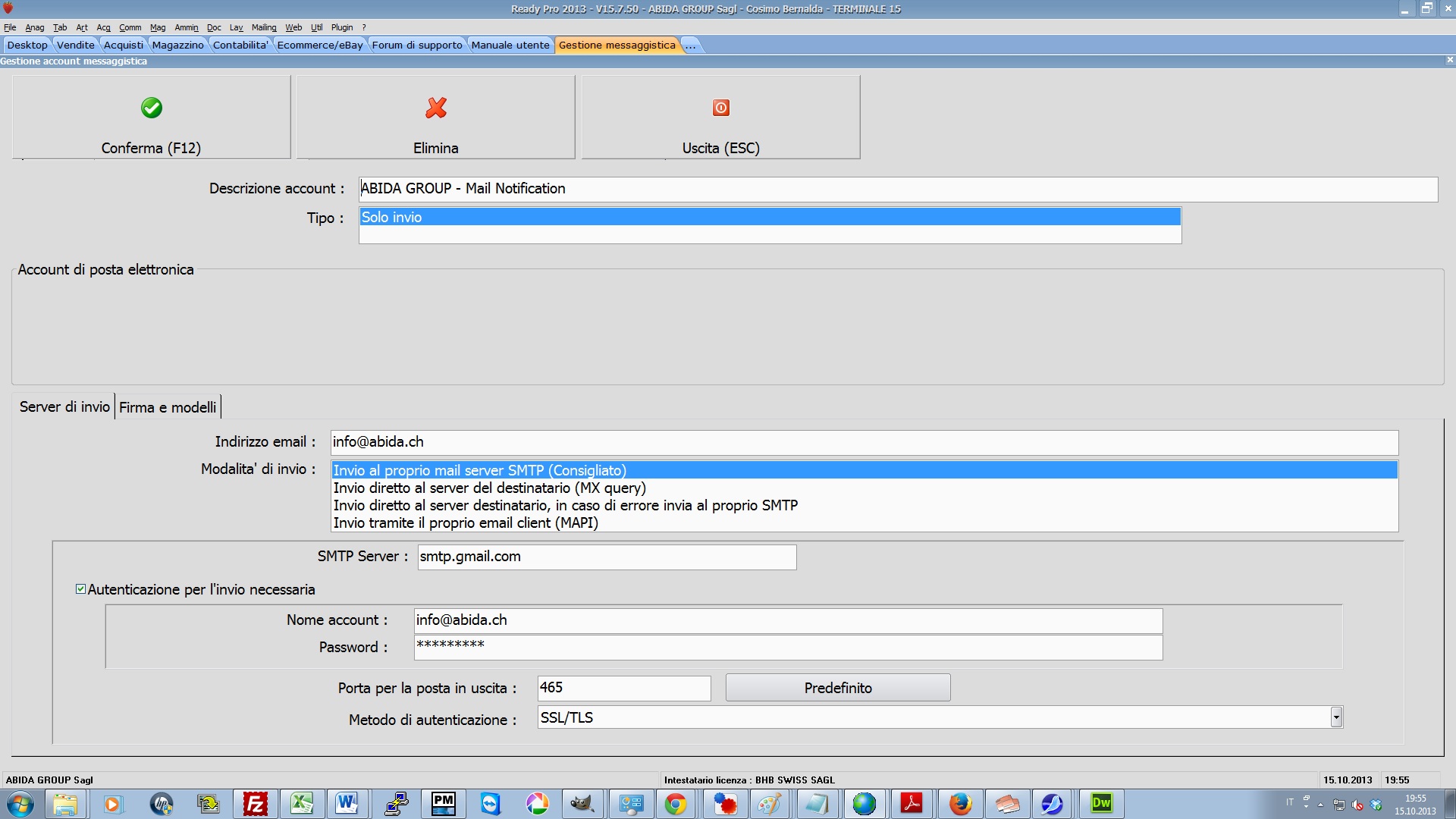Open TeamViewer from the taskbar
The height and width of the screenshot is (819, 1456).
click(491, 804)
